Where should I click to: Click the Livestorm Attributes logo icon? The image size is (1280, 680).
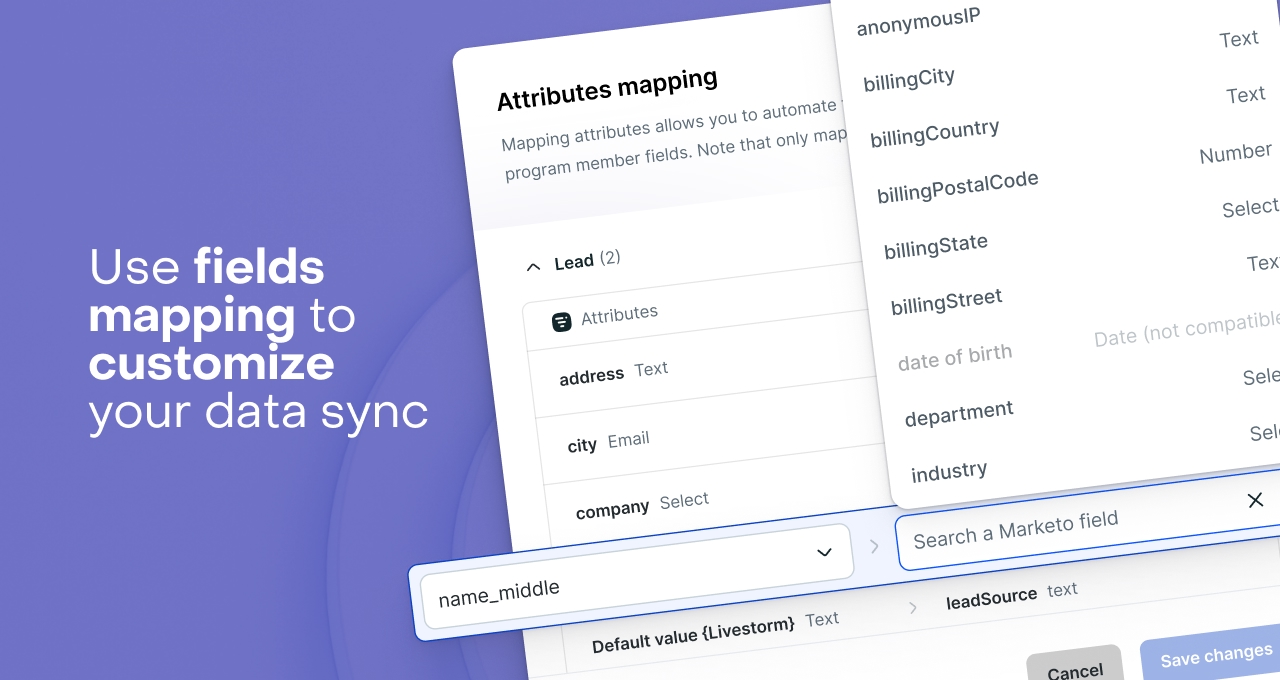562,321
